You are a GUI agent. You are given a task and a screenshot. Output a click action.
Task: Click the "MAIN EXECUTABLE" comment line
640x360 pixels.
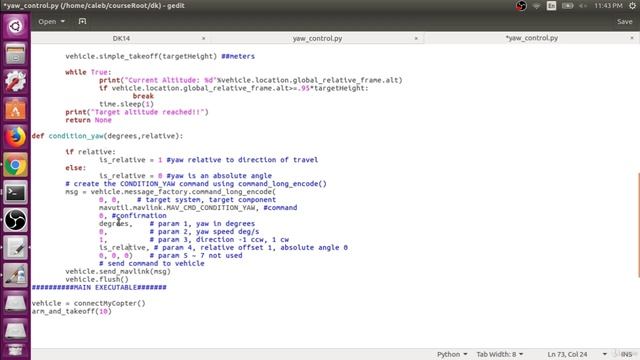click(x=99, y=287)
